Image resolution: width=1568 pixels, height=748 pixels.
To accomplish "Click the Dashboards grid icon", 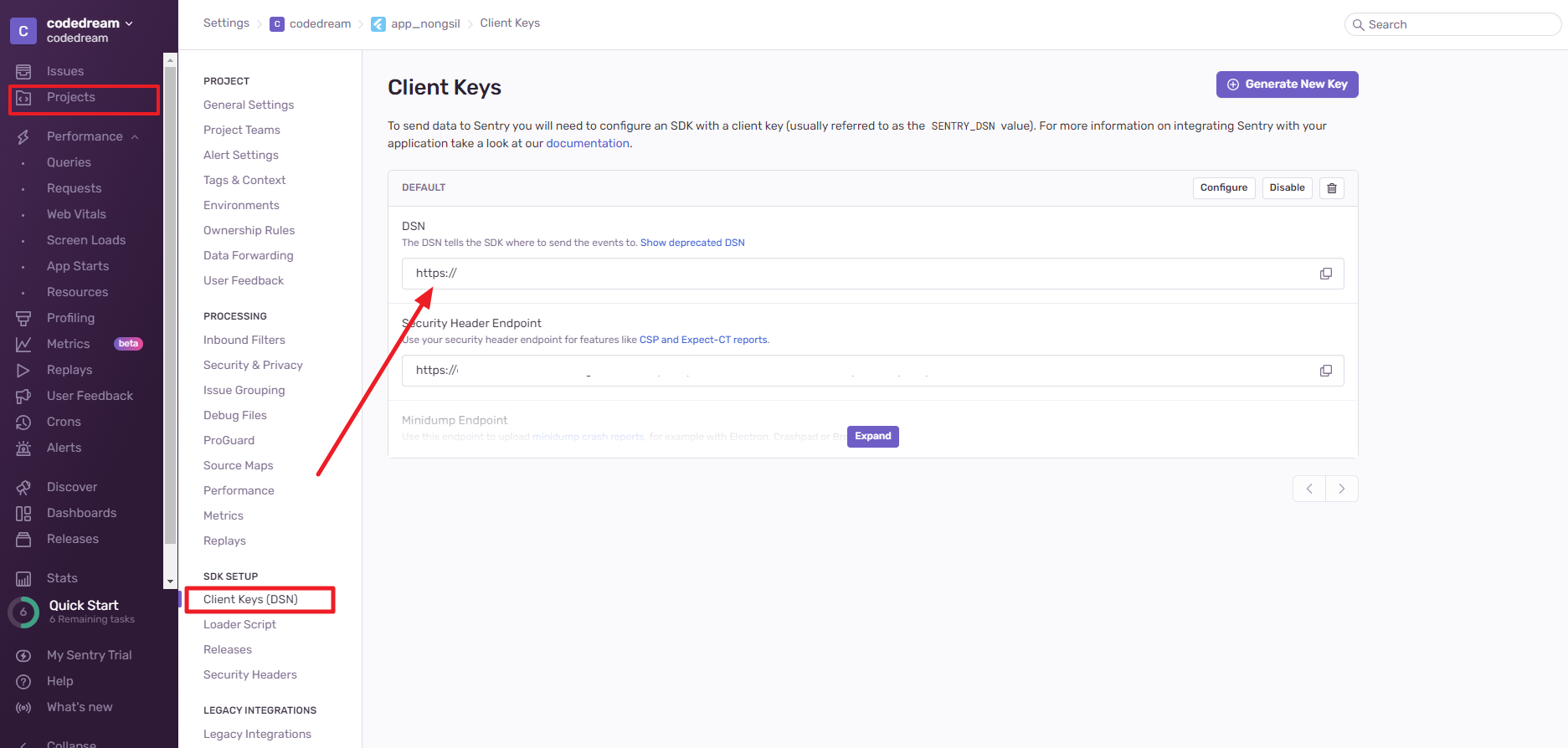I will 23,513.
